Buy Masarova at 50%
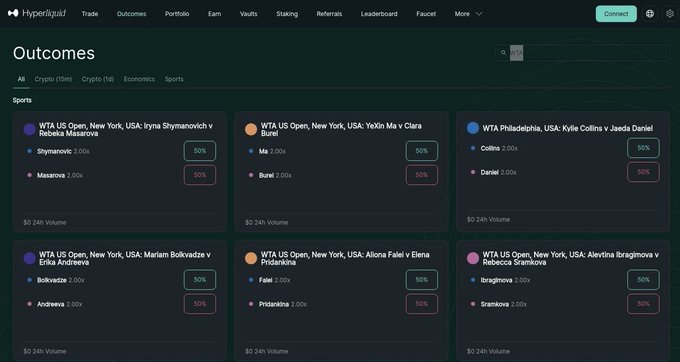 (200, 175)
